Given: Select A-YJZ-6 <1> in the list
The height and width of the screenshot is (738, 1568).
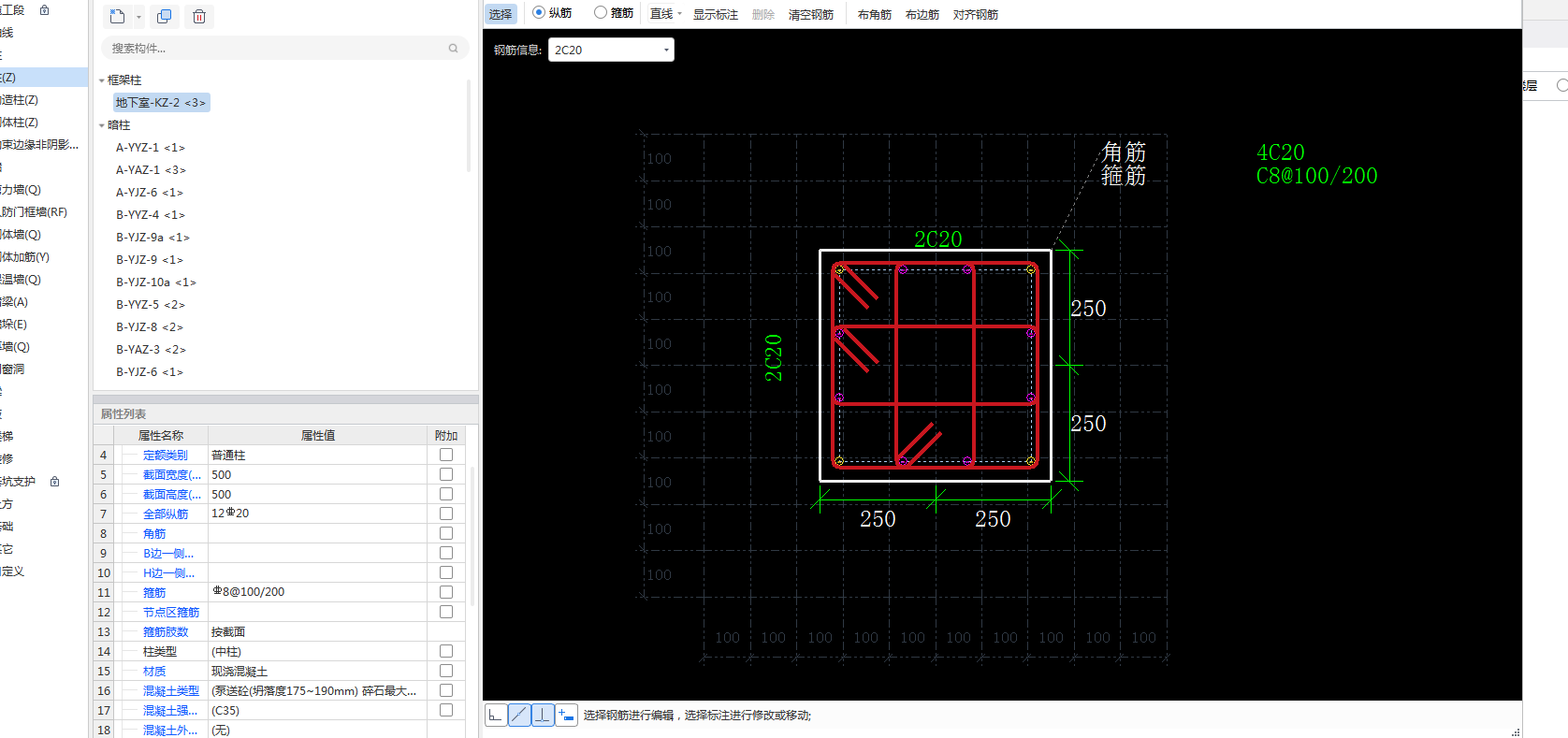Looking at the screenshot, I should pyautogui.click(x=150, y=193).
